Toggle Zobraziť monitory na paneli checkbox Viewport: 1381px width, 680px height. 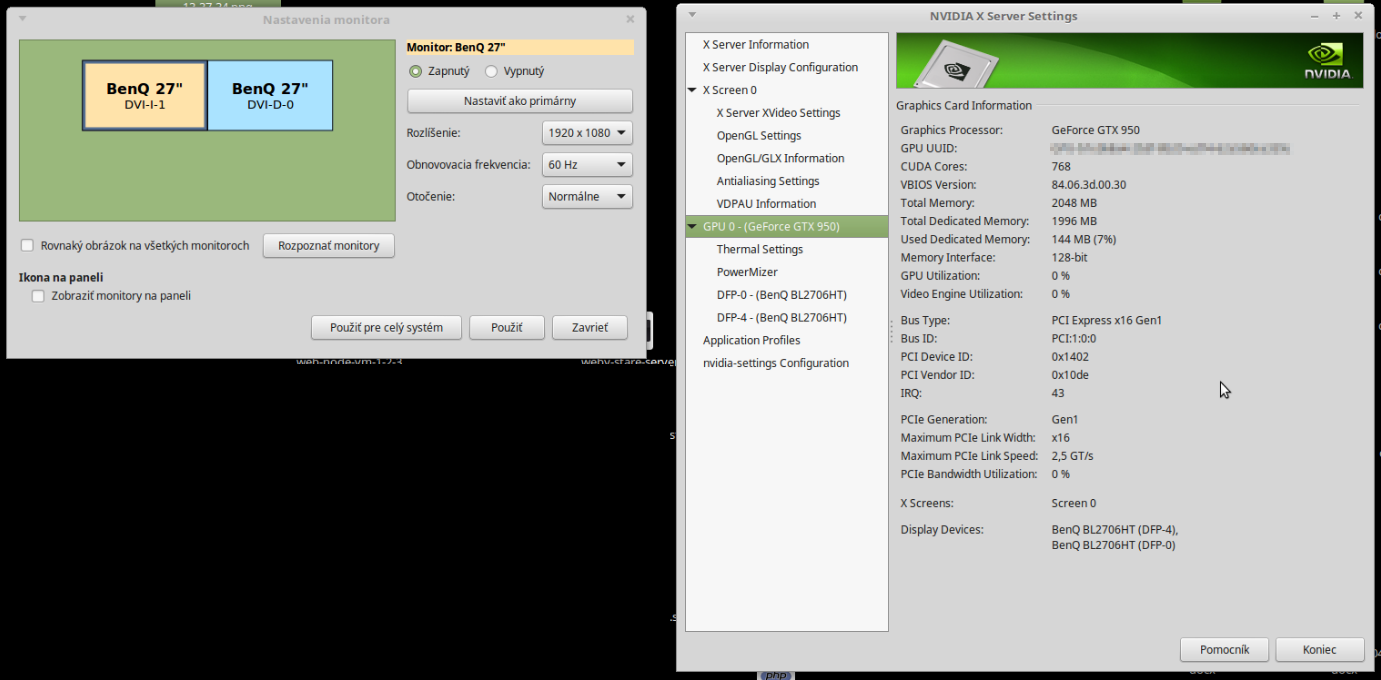38,296
